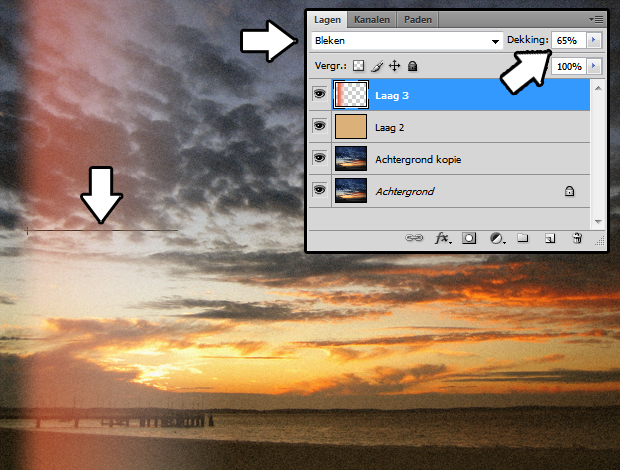This screenshot has width=620, height=470.
Task: Click the Dekking 65% input field
Action: 567,41
